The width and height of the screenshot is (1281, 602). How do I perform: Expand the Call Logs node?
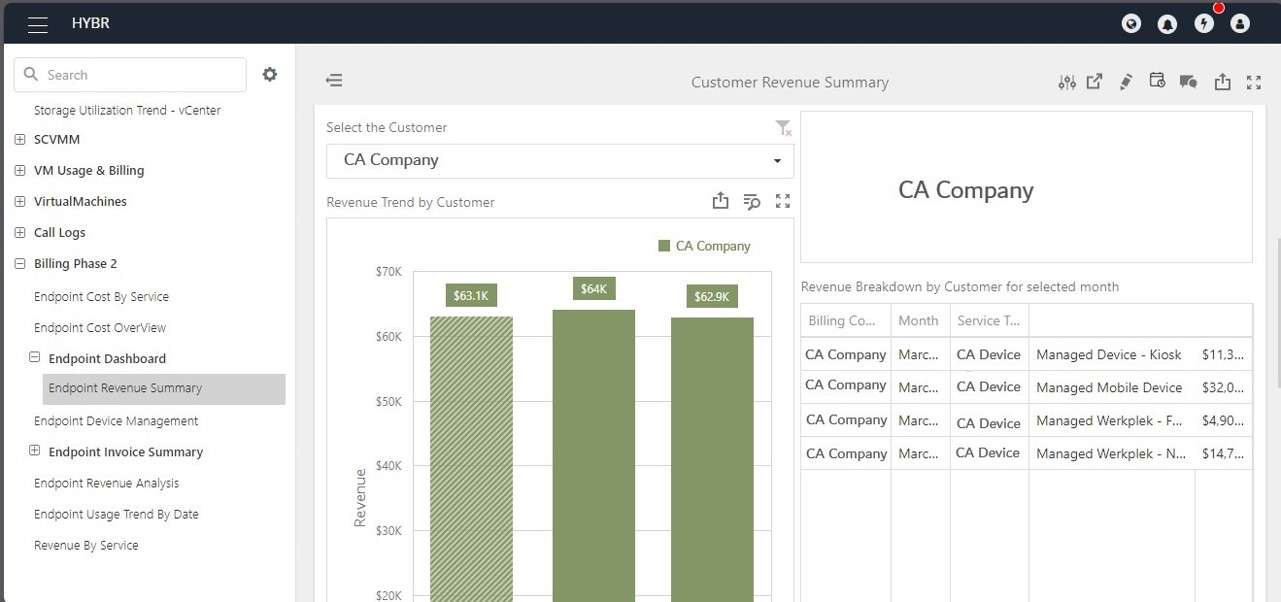[x=20, y=232]
